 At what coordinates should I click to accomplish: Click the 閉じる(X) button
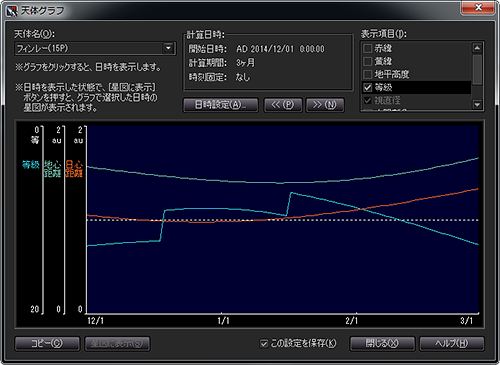coord(382,344)
